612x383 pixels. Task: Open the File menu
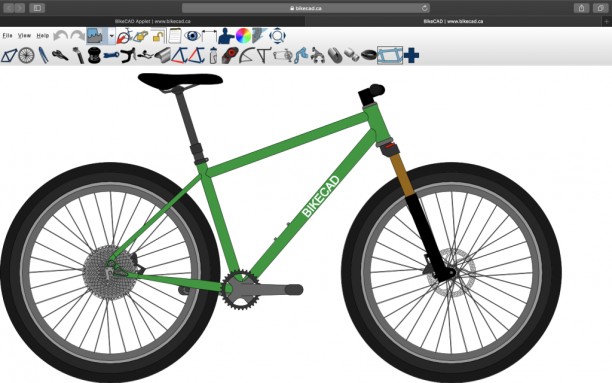(x=7, y=36)
